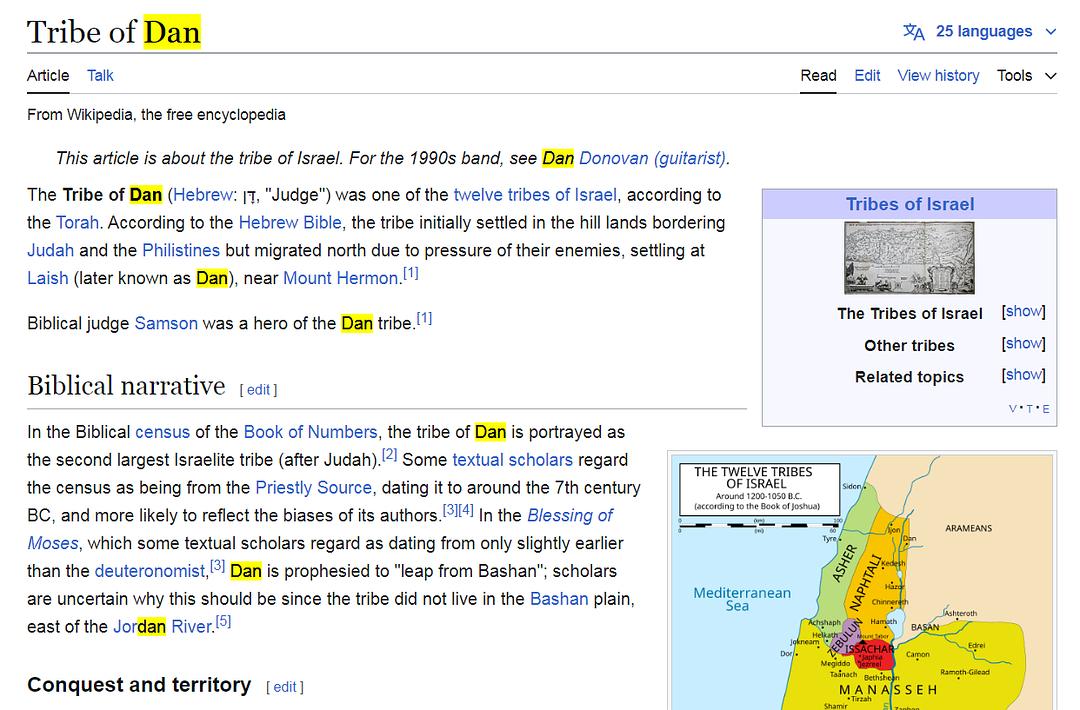
Task: Edit the Conquest and territory section
Action: tap(285, 687)
